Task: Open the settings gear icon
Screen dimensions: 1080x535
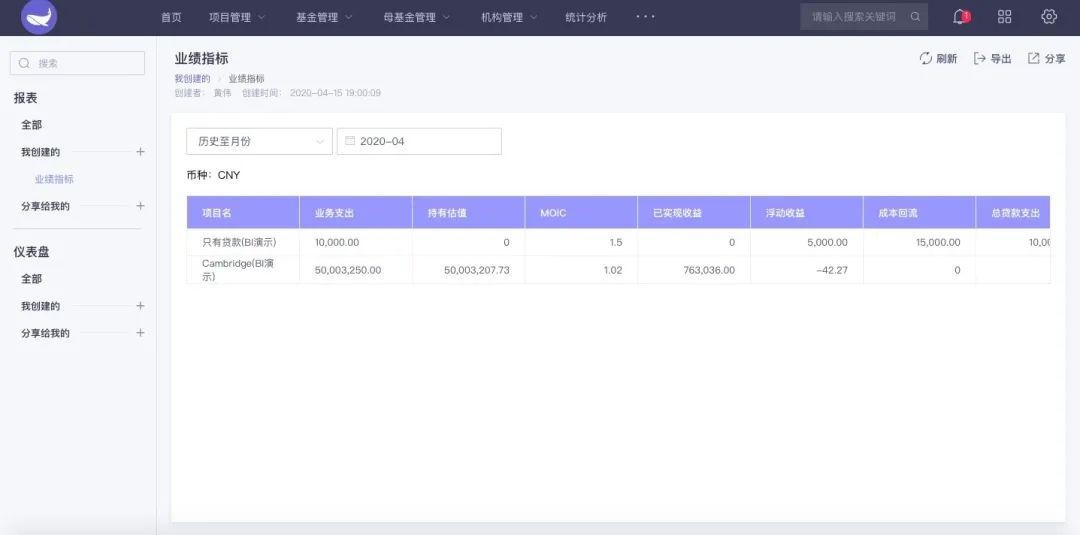Action: pos(1048,17)
